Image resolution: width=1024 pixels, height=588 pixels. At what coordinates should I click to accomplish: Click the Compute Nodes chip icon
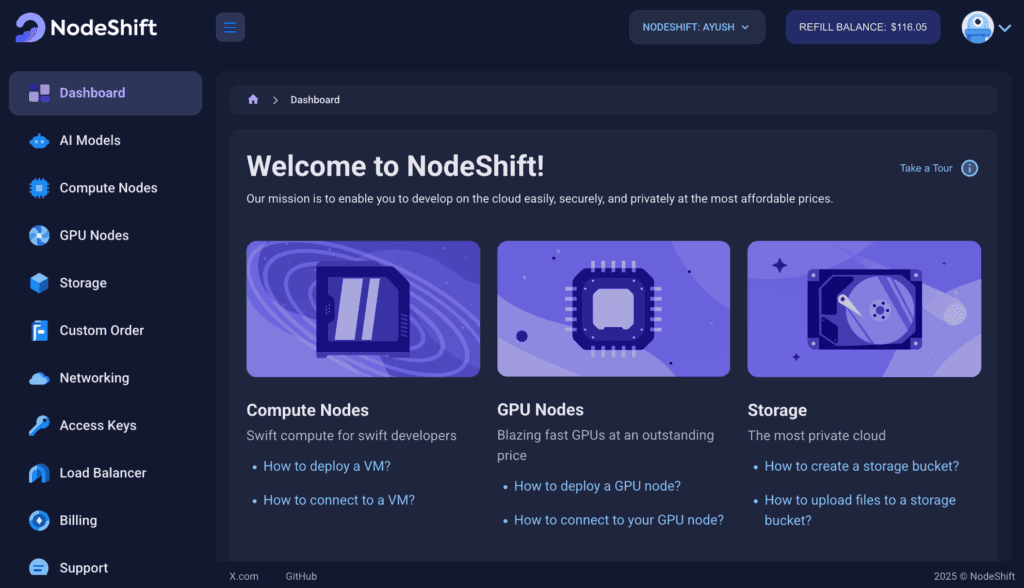coord(39,188)
